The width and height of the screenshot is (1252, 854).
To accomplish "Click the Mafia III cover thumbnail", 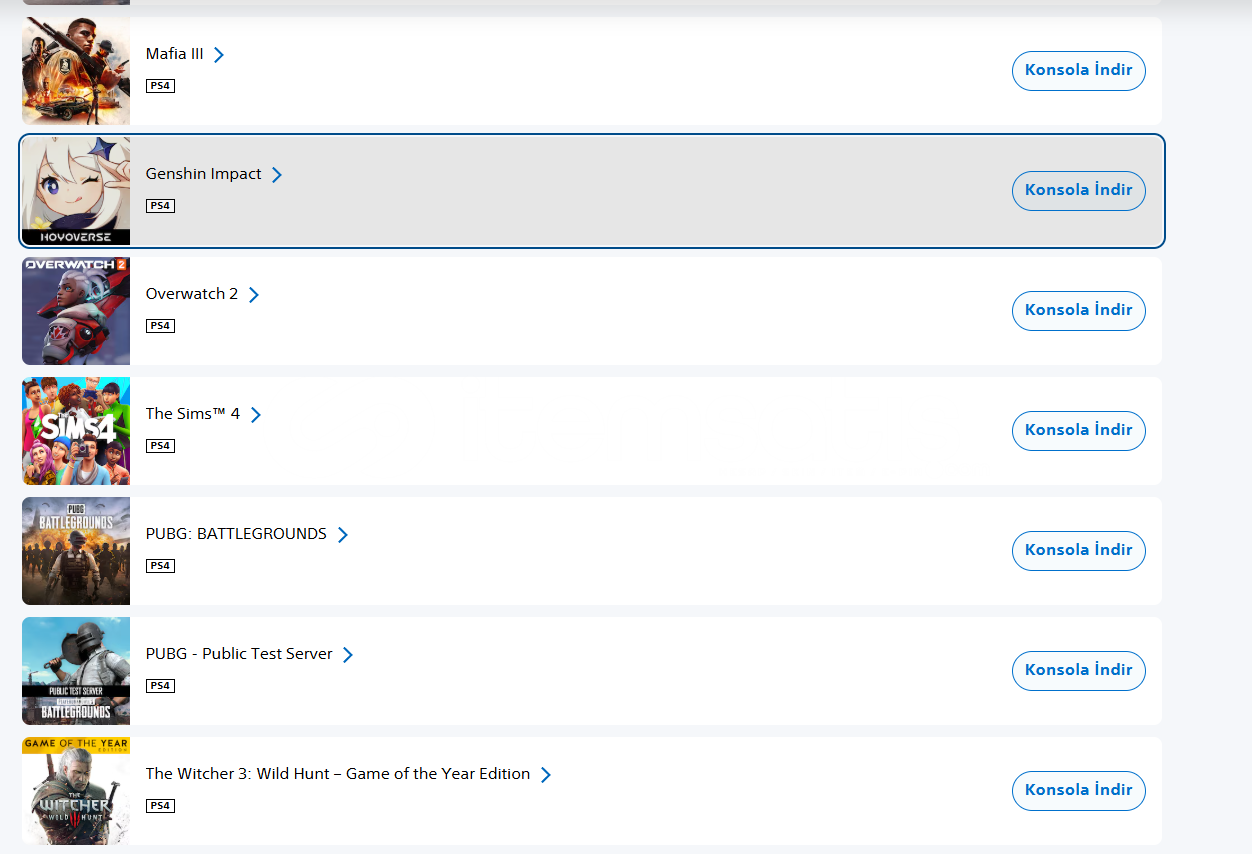I will [76, 71].
